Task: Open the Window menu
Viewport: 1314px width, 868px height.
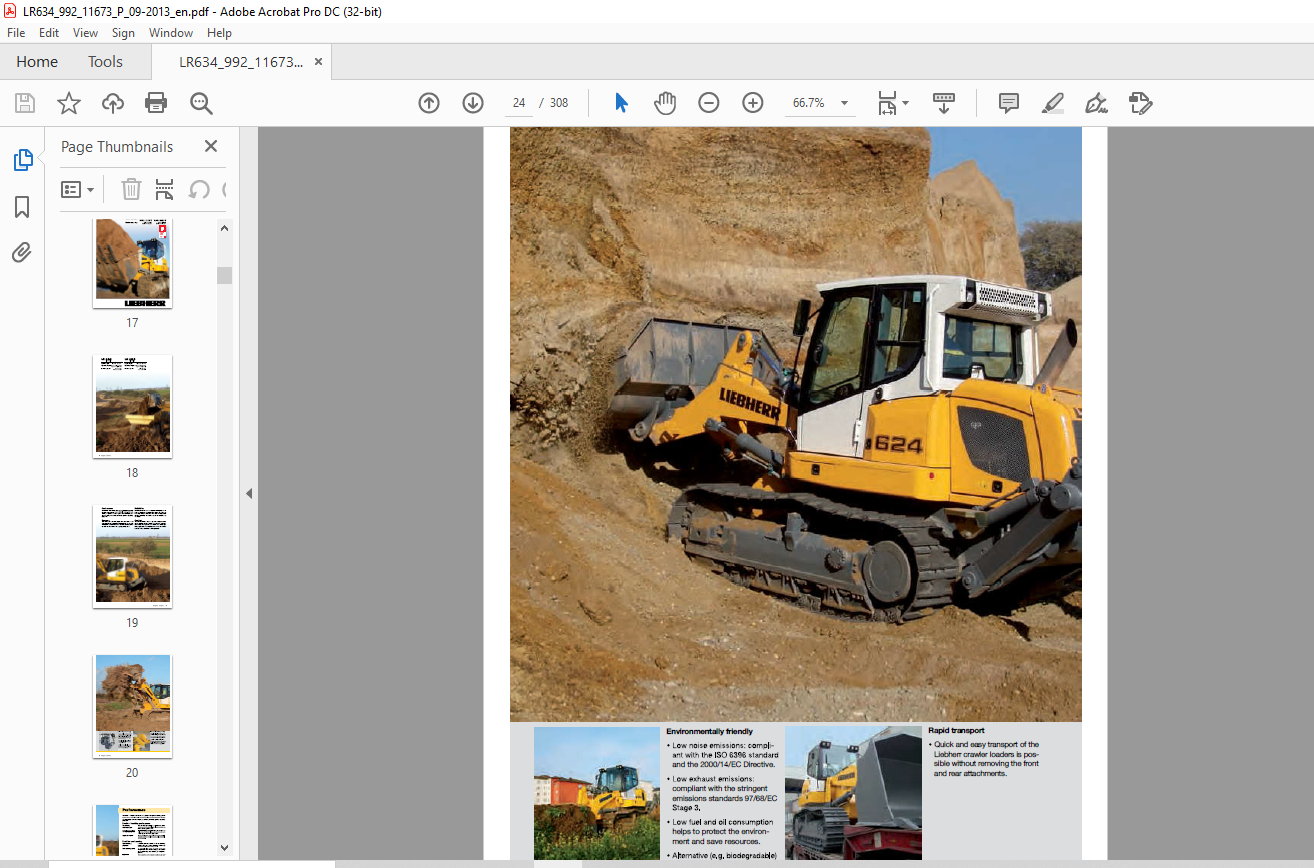Action: (x=171, y=33)
